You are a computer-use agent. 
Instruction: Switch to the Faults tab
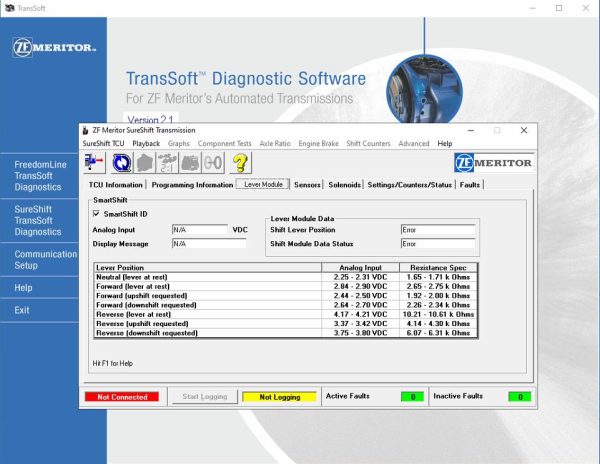(470, 185)
